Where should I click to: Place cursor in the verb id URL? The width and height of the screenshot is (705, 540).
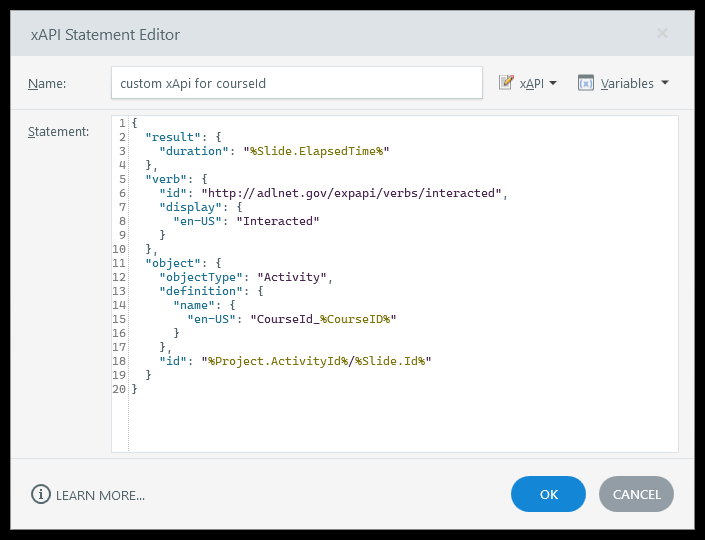coord(353,193)
